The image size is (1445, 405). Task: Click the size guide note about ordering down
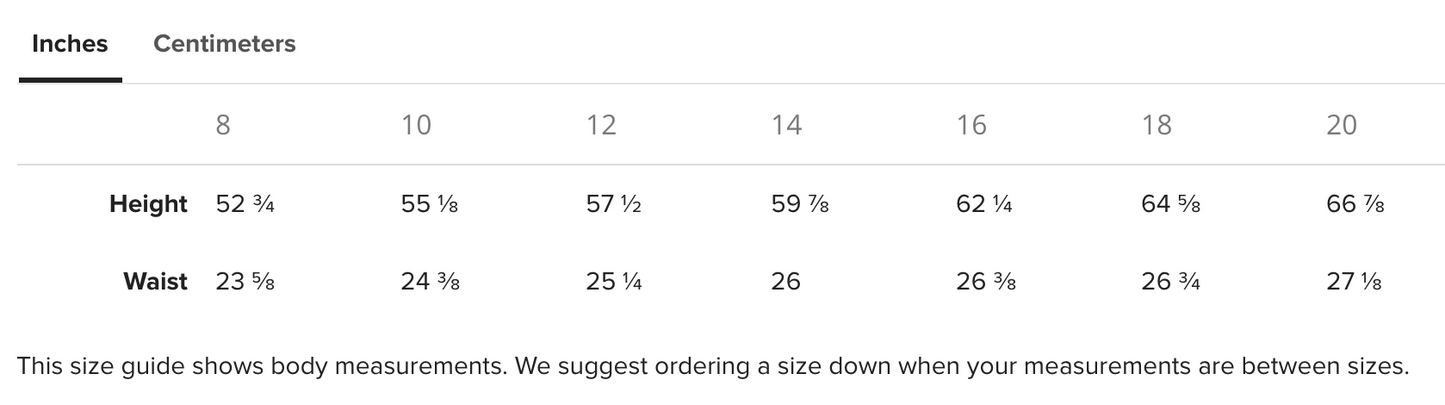click(x=712, y=366)
